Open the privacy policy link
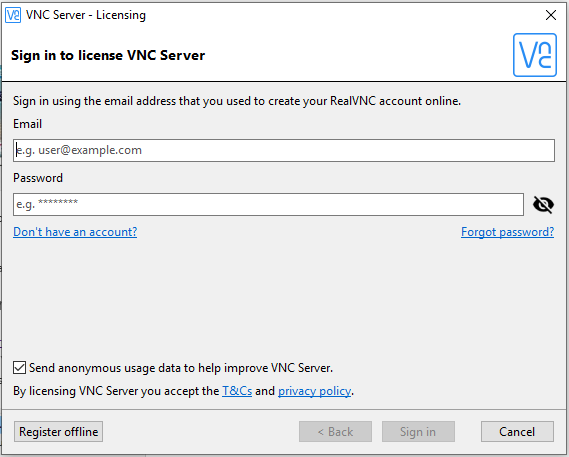Screen dimensions: 569x457 coord(315,391)
